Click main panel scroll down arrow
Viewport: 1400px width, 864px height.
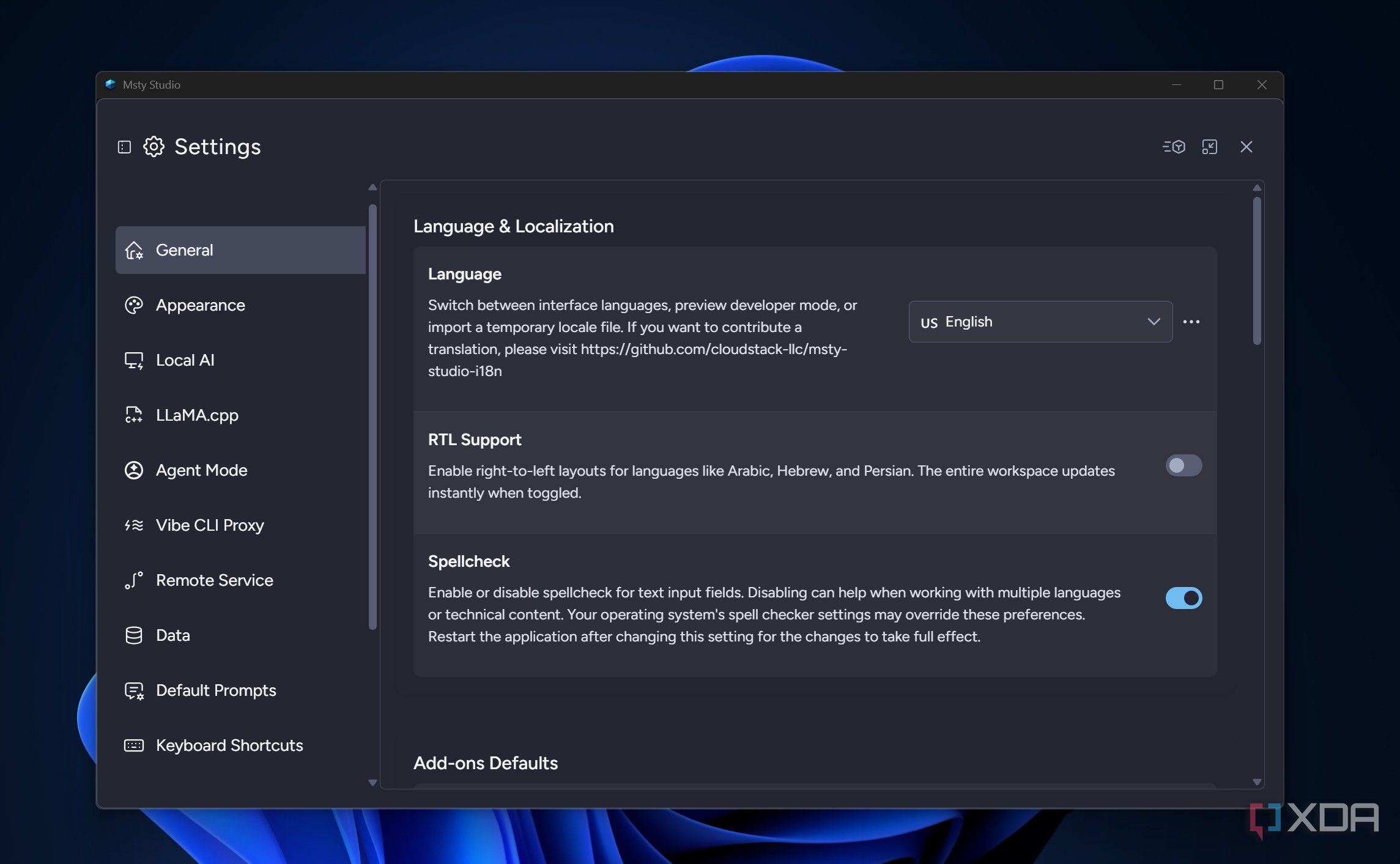click(1257, 782)
